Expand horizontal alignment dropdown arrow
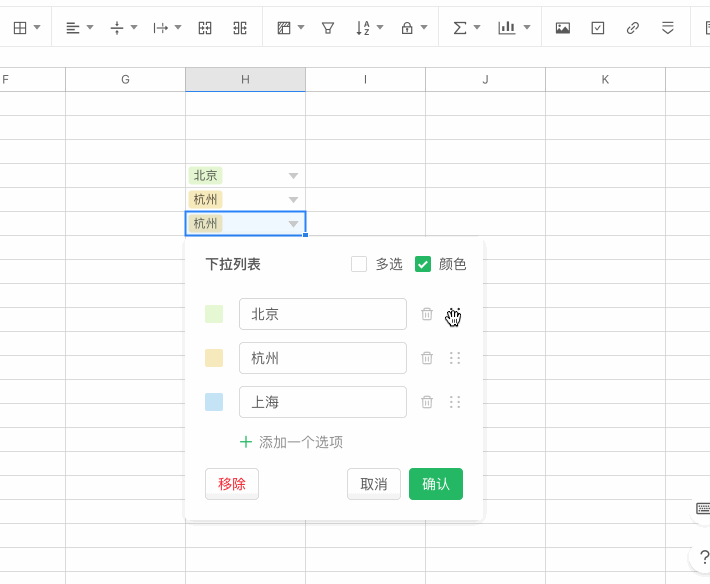This screenshot has width=710, height=584. [x=90, y=27]
